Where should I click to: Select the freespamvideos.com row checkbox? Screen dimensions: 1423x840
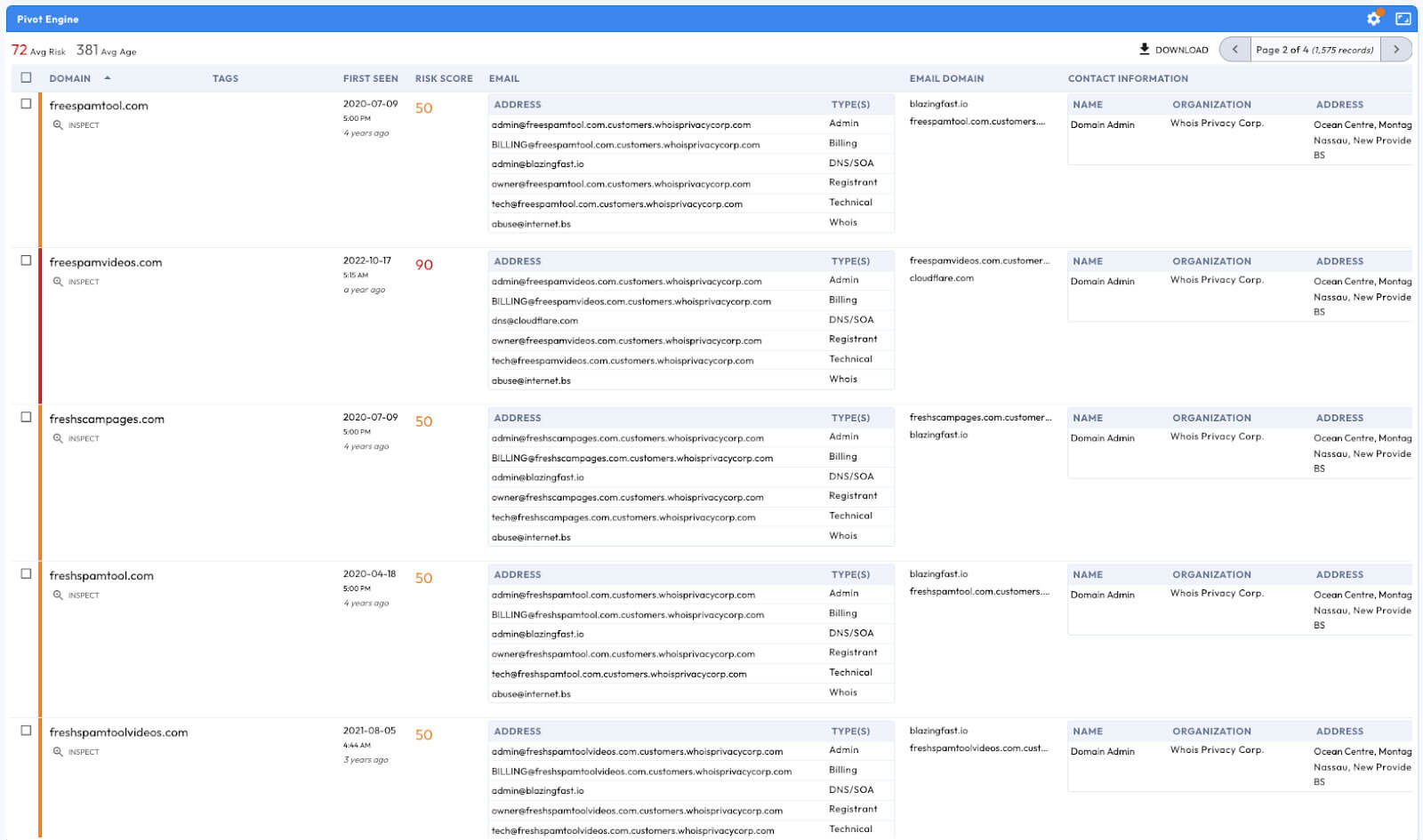[26, 260]
